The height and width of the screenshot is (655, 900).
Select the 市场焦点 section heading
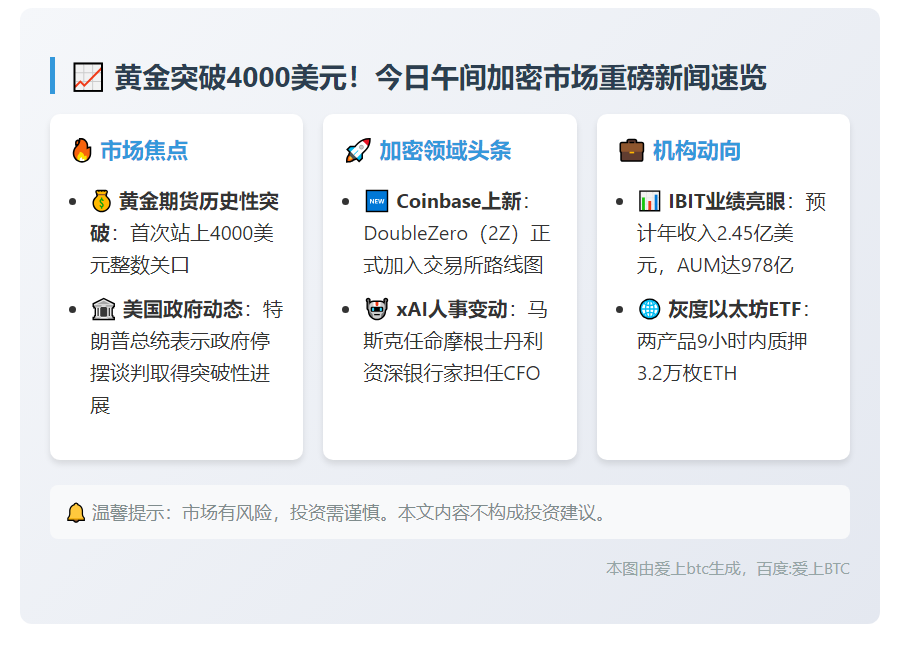pos(144,151)
